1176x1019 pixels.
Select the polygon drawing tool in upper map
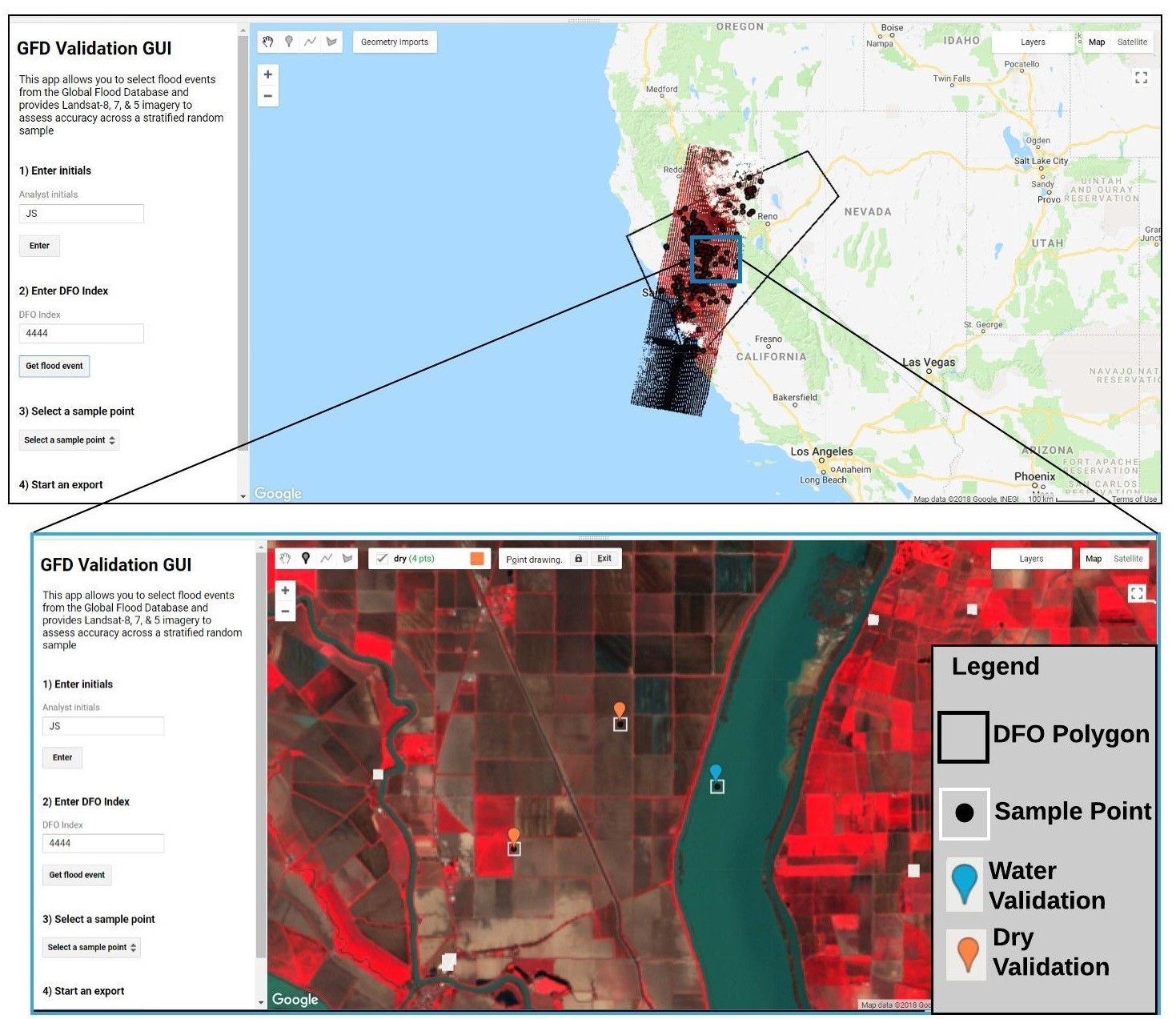[x=331, y=42]
